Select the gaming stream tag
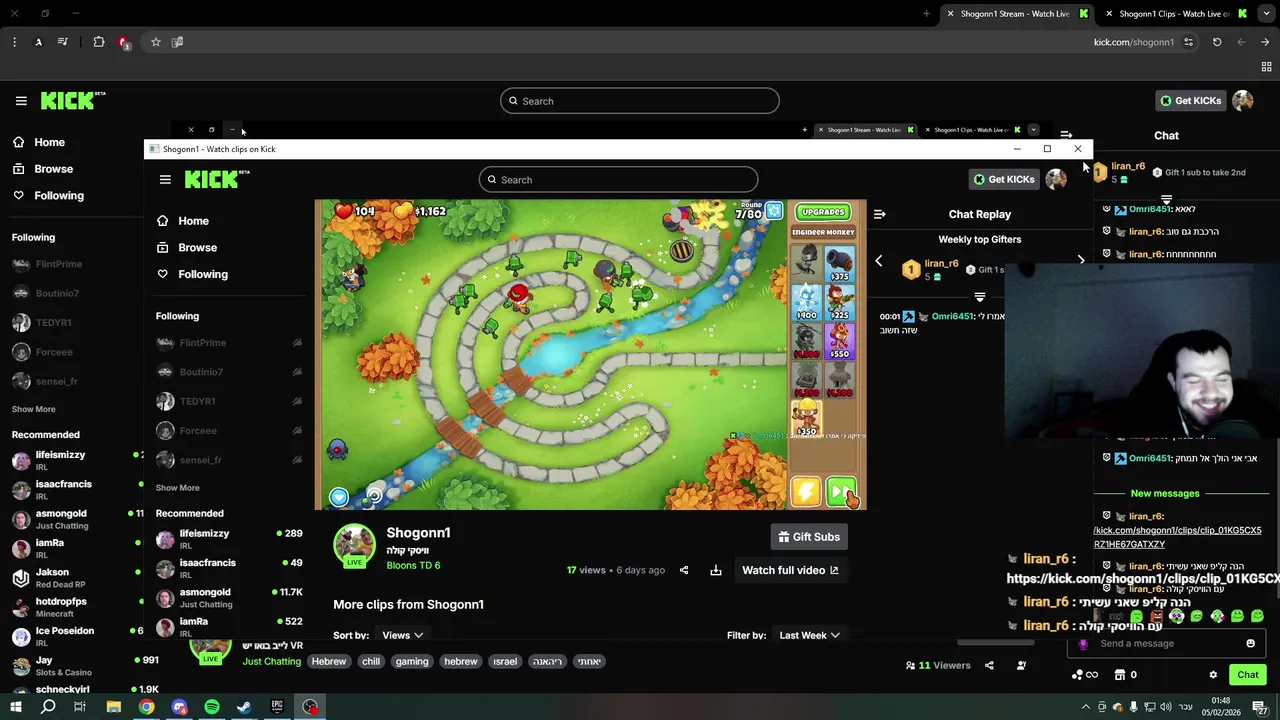 412,661
